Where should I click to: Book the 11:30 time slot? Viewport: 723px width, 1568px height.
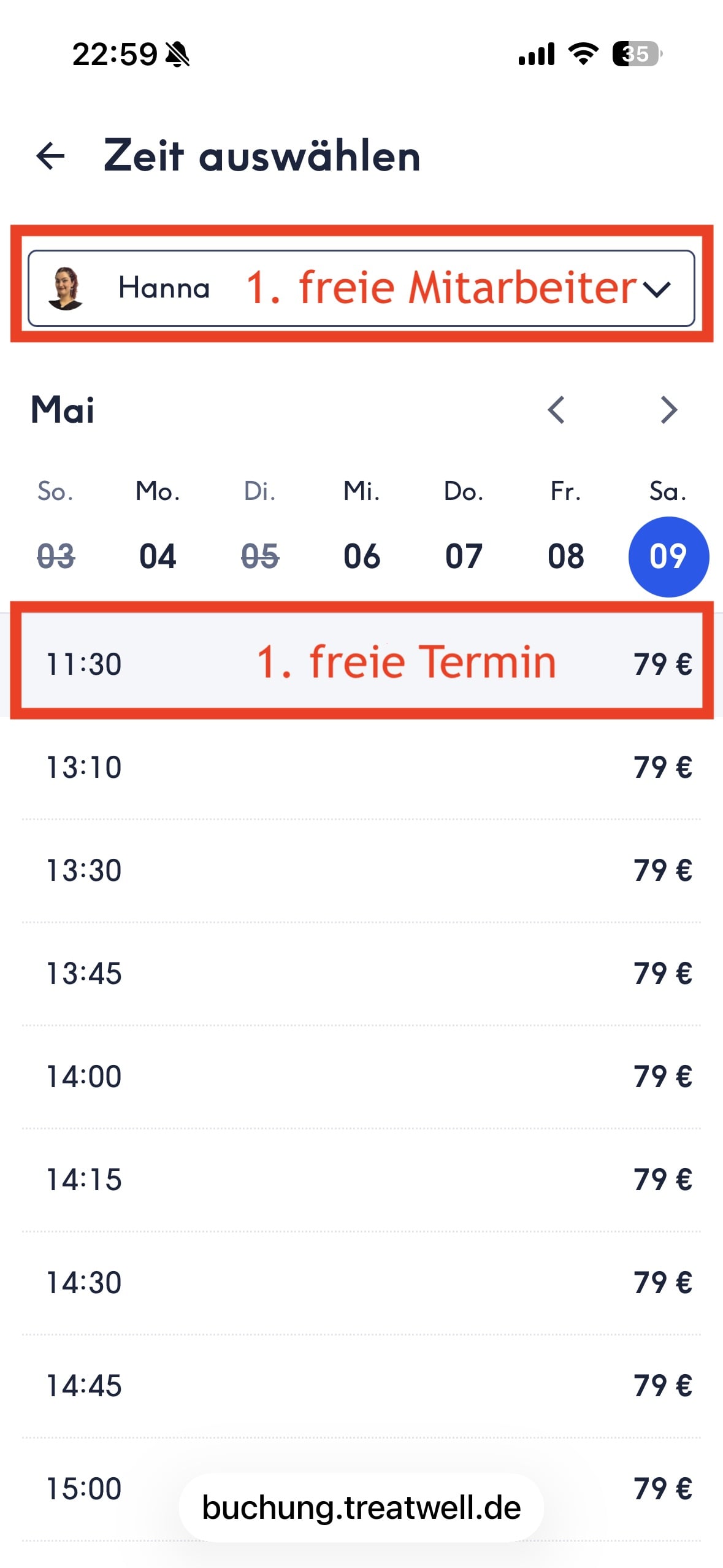[x=362, y=664]
